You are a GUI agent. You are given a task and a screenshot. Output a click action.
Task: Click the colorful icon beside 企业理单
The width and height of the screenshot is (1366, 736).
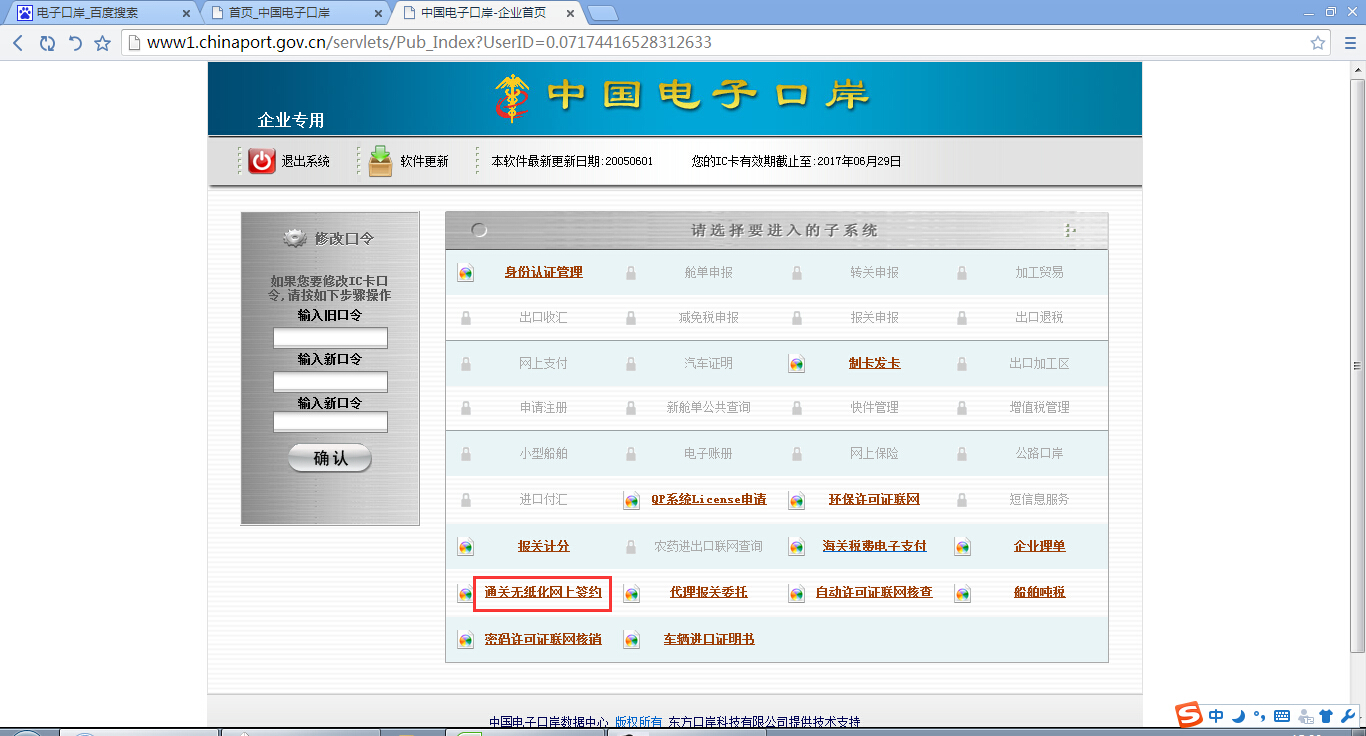coord(962,547)
